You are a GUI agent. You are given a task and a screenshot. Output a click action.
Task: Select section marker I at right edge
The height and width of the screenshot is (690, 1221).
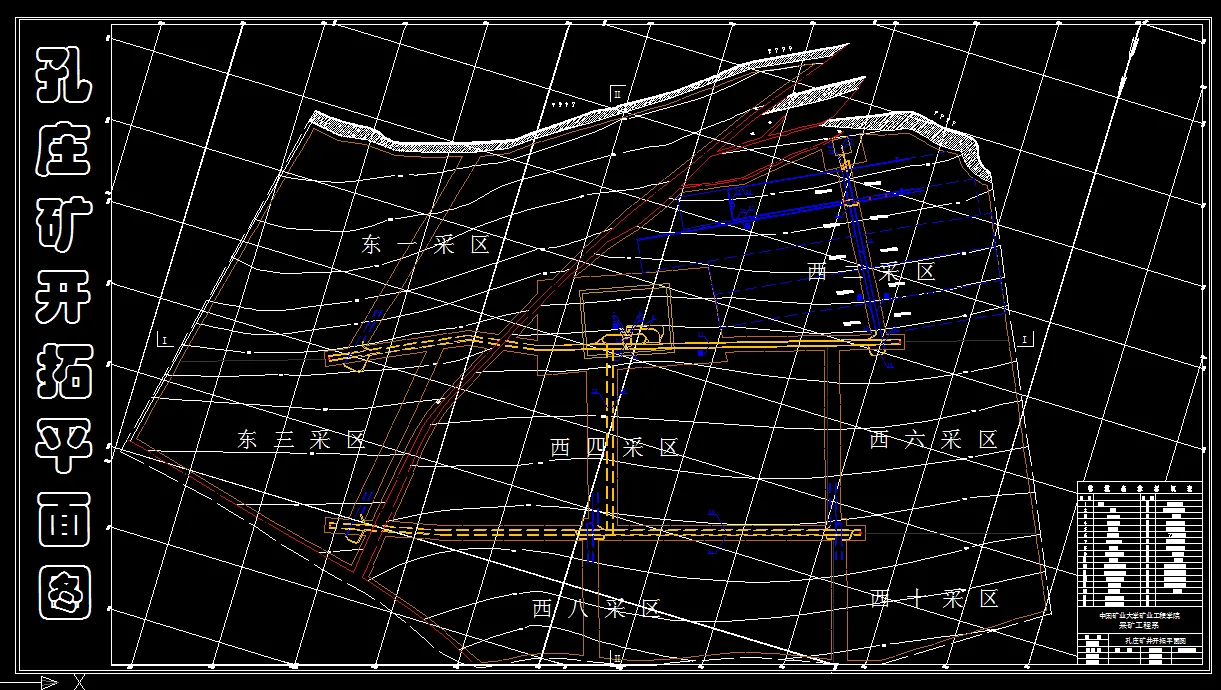point(1026,340)
